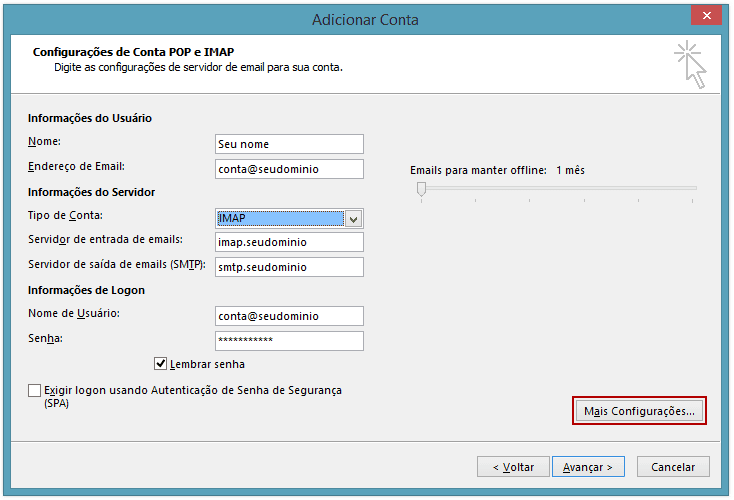The width and height of the screenshot is (734, 500).
Task: Enable Exigir logon usando SPA checkbox
Action: click(x=34, y=390)
